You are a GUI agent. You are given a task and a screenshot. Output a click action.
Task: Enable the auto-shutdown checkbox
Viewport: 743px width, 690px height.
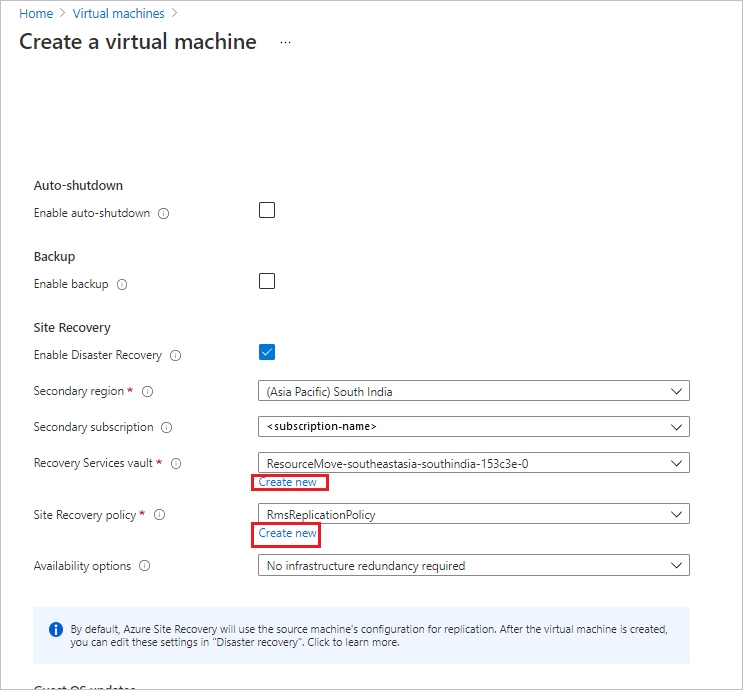point(267,210)
